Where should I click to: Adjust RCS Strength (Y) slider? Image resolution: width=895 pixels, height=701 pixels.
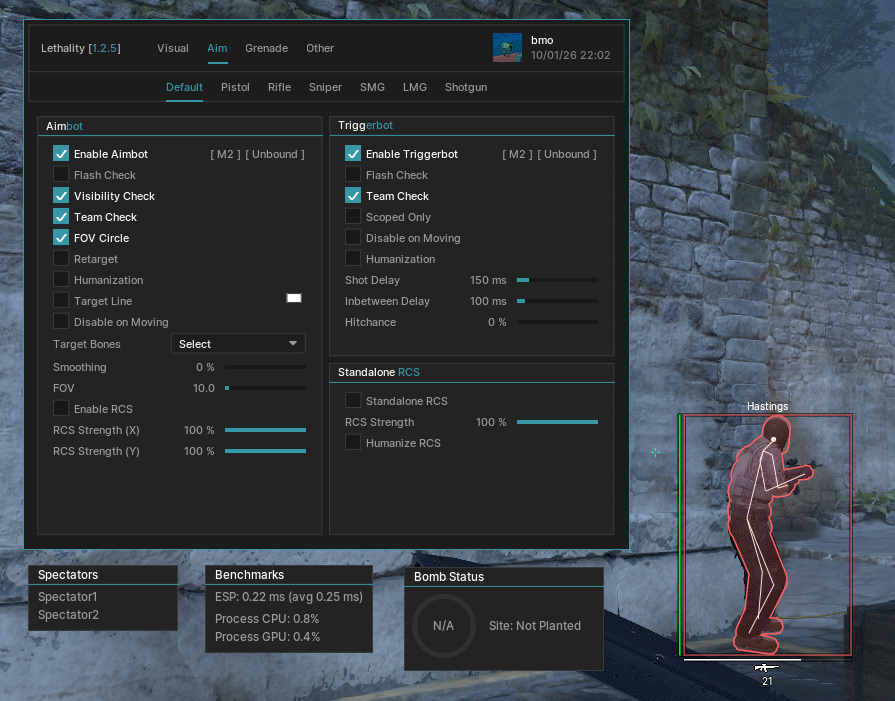point(265,451)
